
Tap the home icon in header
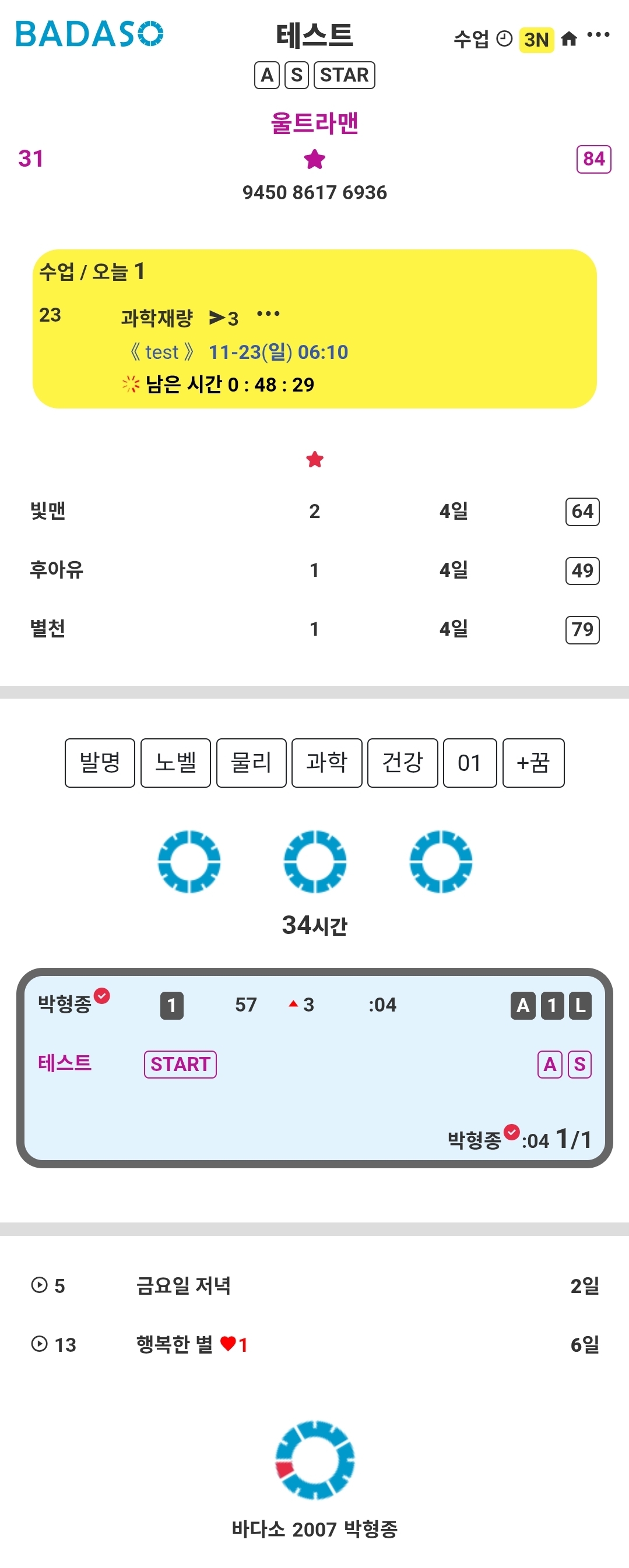[569, 39]
